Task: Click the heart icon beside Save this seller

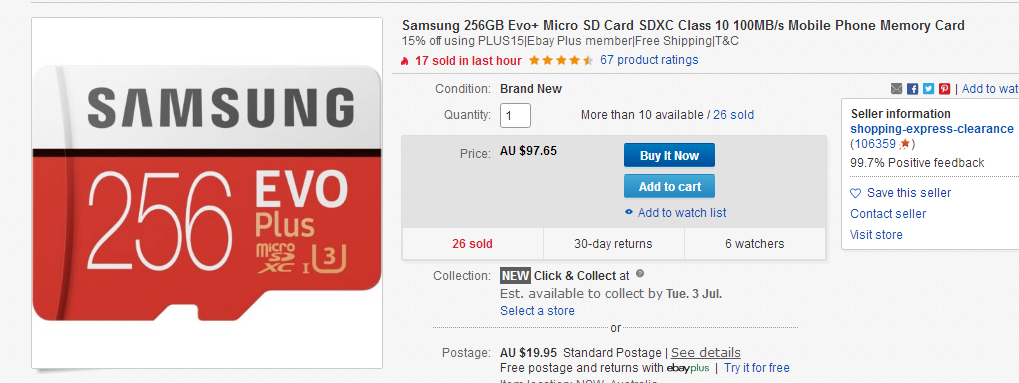Action: pyautogui.click(x=855, y=193)
